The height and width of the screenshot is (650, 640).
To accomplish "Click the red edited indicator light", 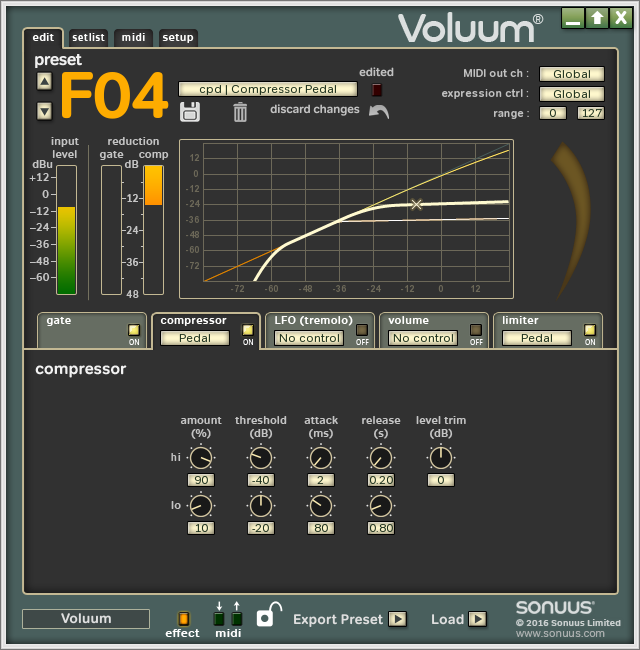I will (x=376, y=90).
